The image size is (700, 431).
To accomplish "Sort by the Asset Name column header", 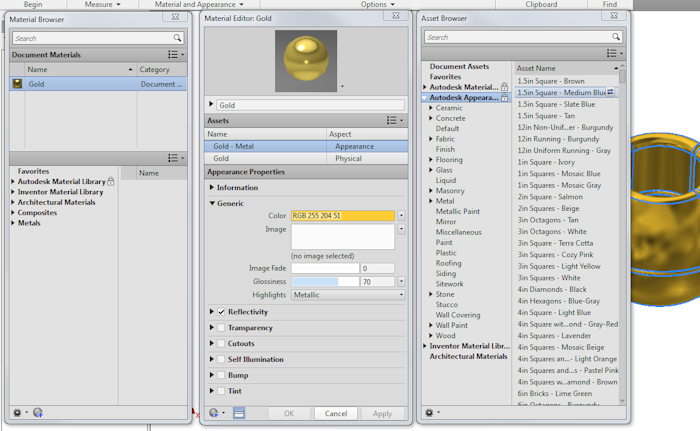I will [566, 68].
